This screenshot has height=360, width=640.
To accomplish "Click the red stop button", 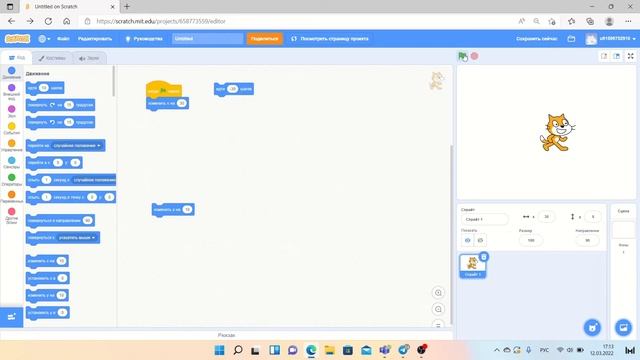I will point(474,56).
